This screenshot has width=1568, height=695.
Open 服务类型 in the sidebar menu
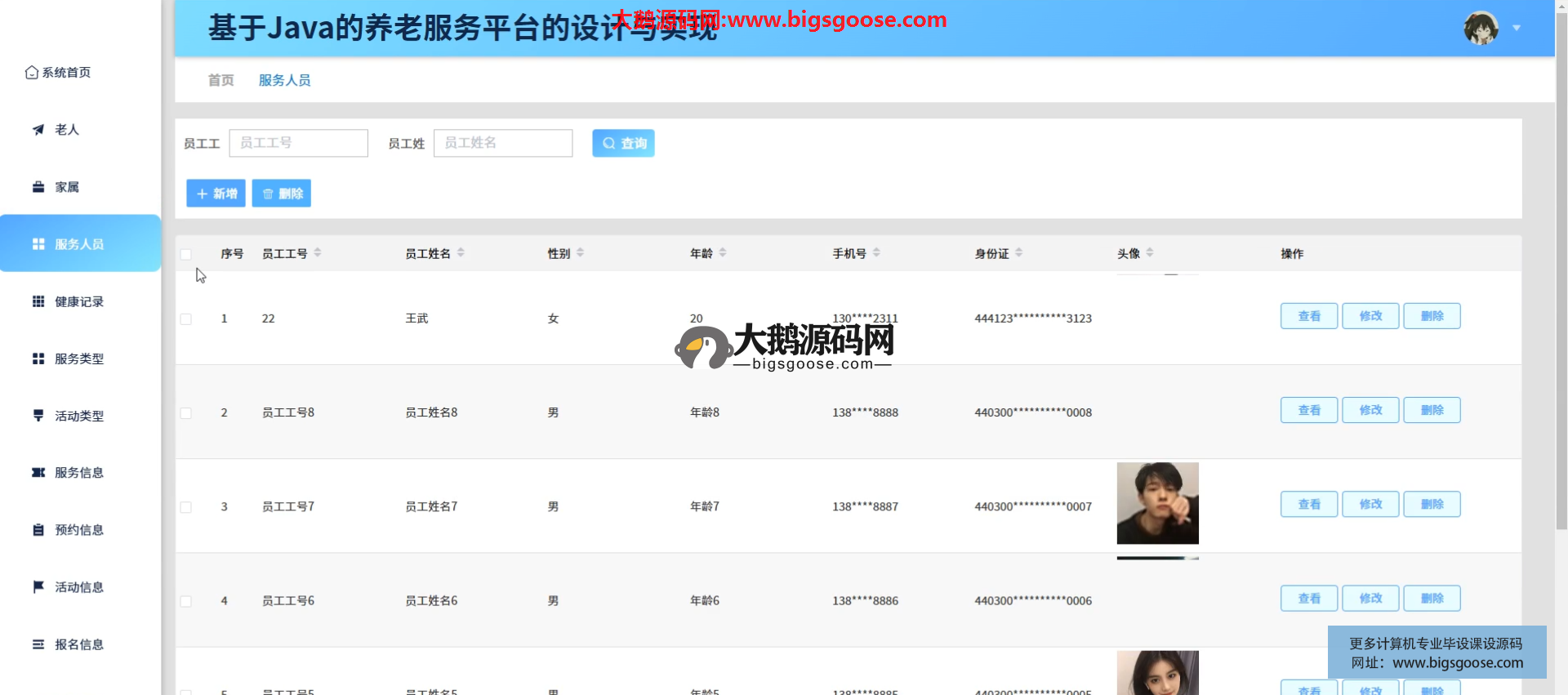tap(79, 359)
